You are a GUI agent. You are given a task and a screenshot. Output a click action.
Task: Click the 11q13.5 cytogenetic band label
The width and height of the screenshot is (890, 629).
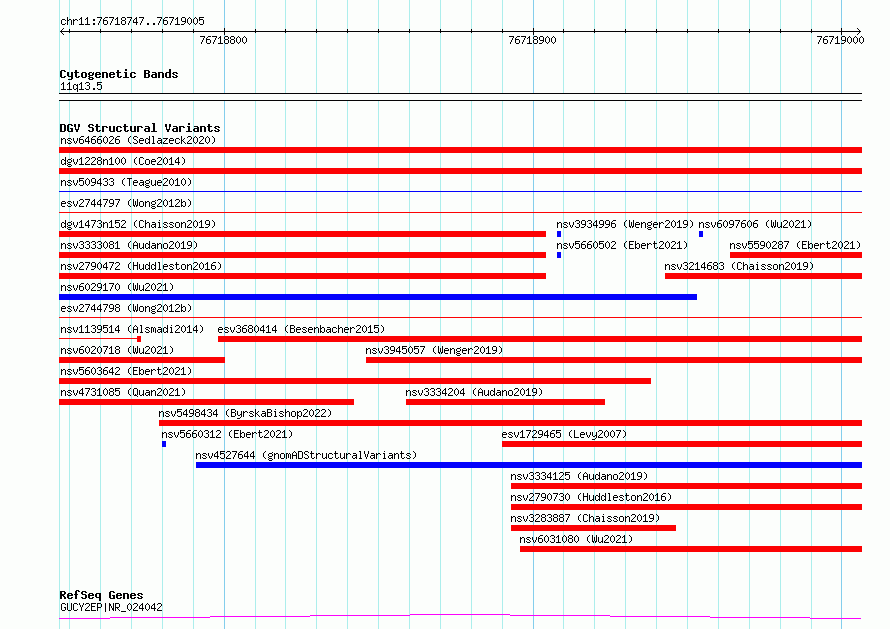81,86
